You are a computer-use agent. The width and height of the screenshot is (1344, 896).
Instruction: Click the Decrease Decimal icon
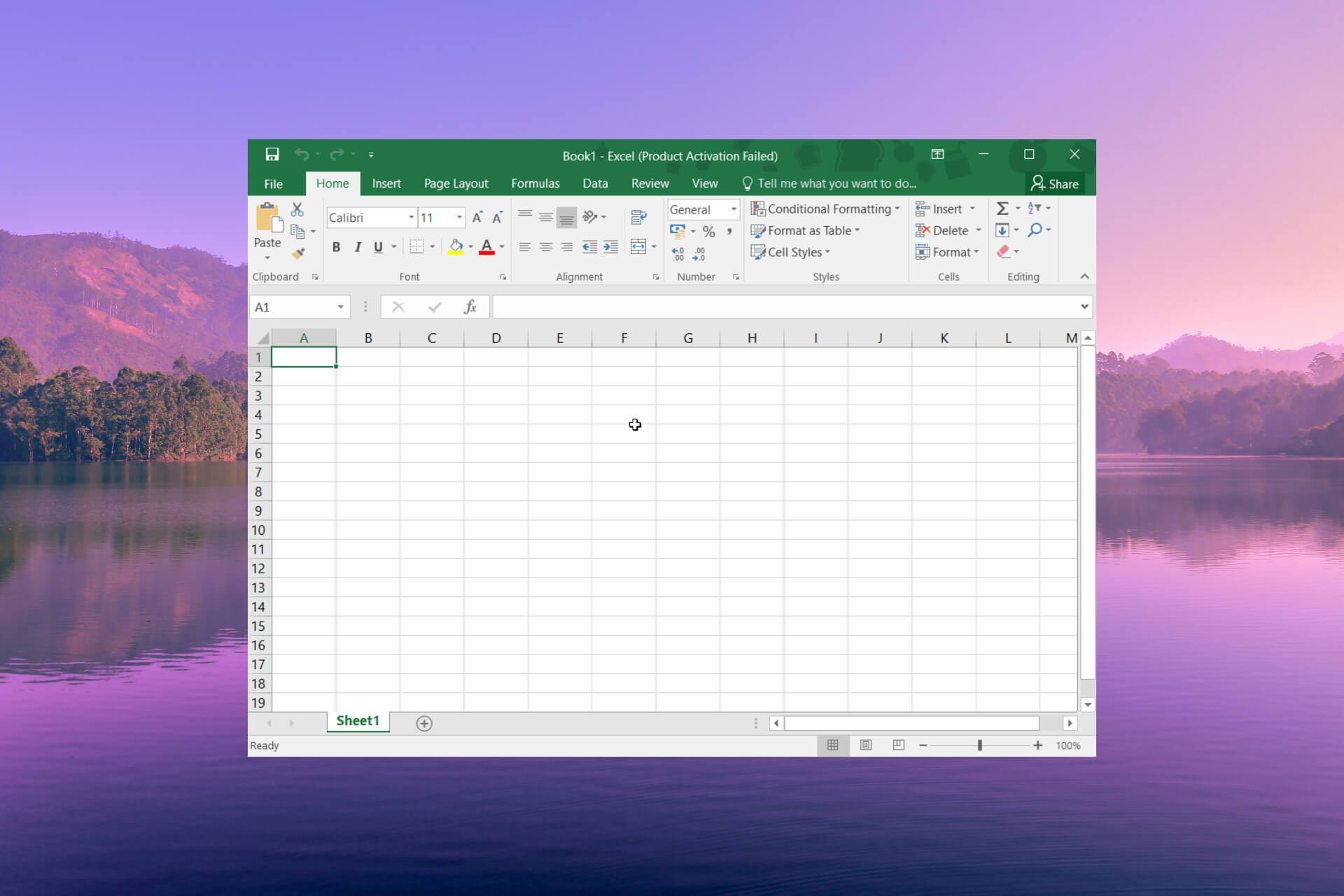699,254
